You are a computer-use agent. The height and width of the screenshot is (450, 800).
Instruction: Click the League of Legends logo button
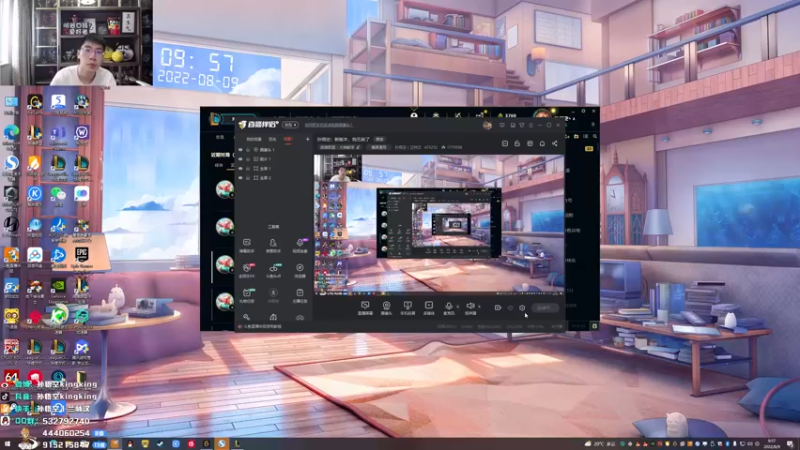[x=215, y=119]
